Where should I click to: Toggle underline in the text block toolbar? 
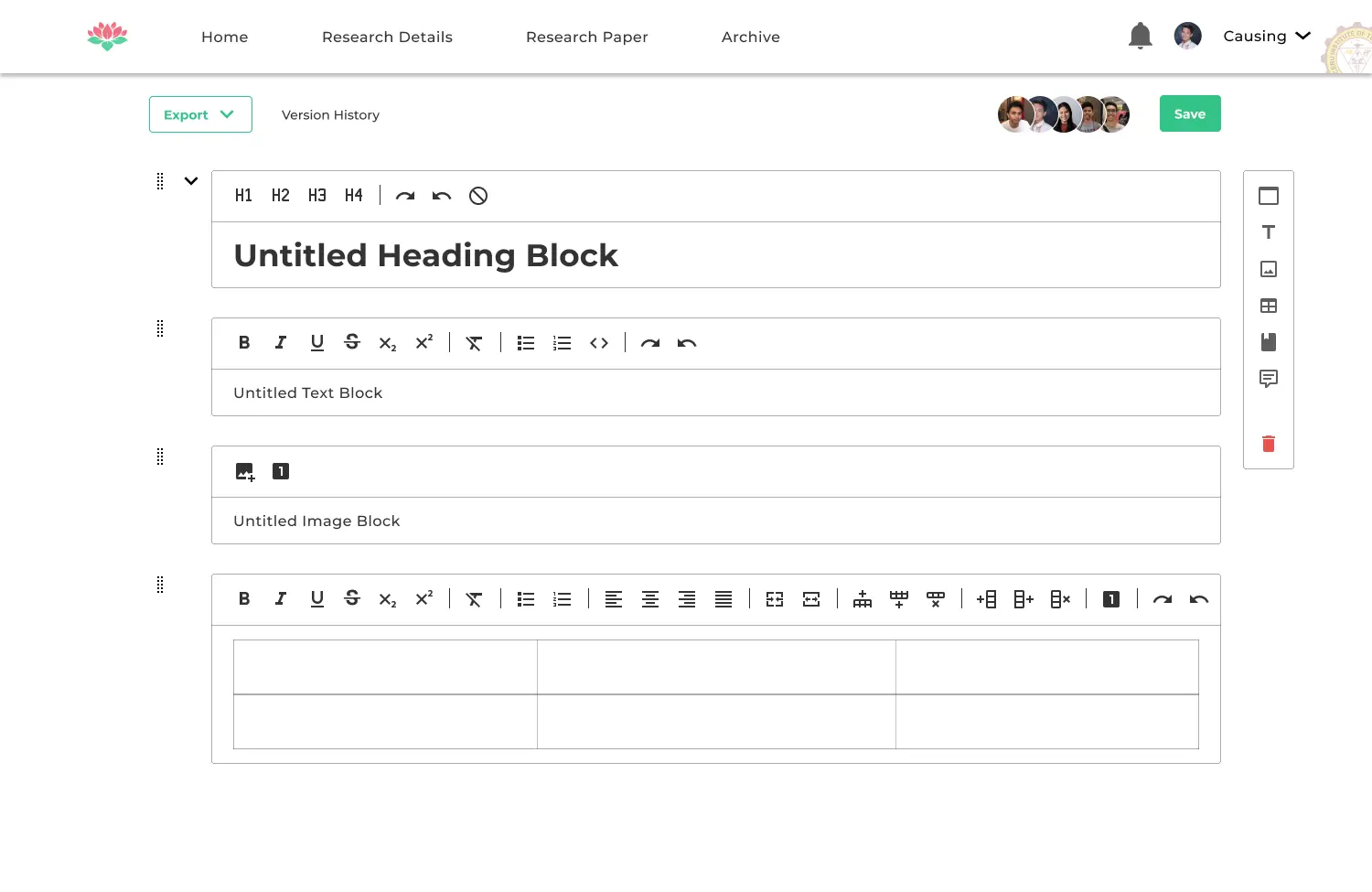coord(317,343)
